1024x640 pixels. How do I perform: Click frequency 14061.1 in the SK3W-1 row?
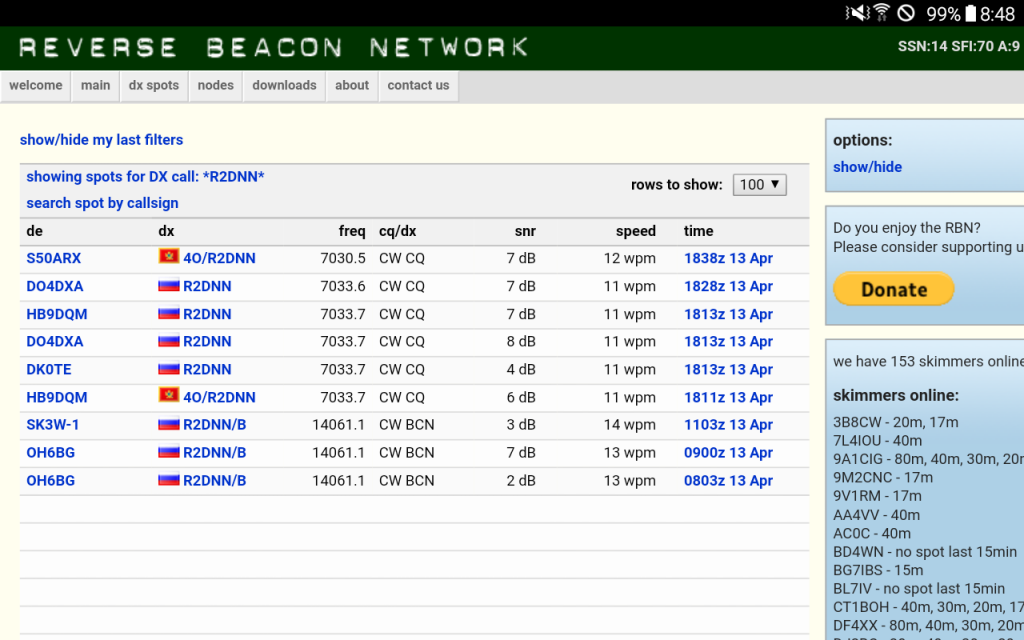(x=338, y=424)
